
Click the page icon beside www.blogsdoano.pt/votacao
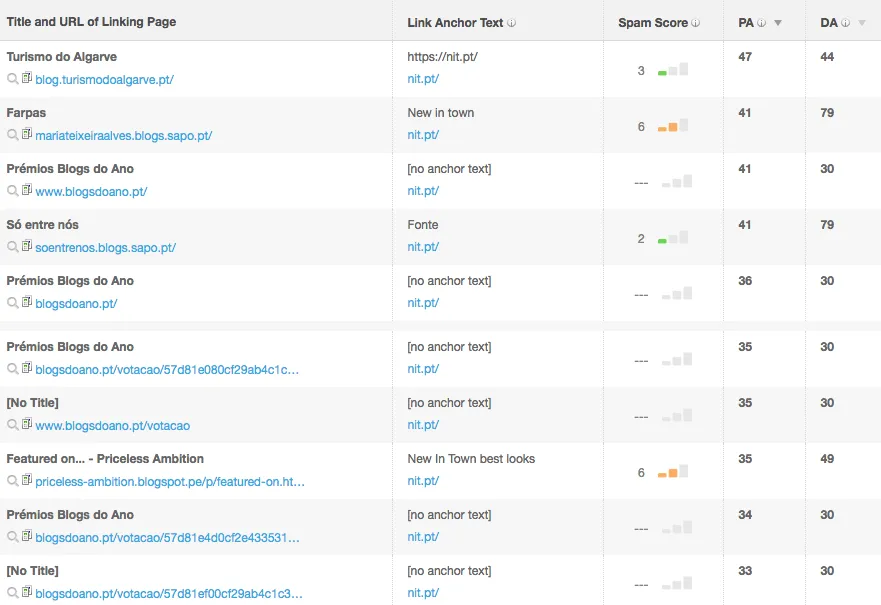(x=27, y=424)
